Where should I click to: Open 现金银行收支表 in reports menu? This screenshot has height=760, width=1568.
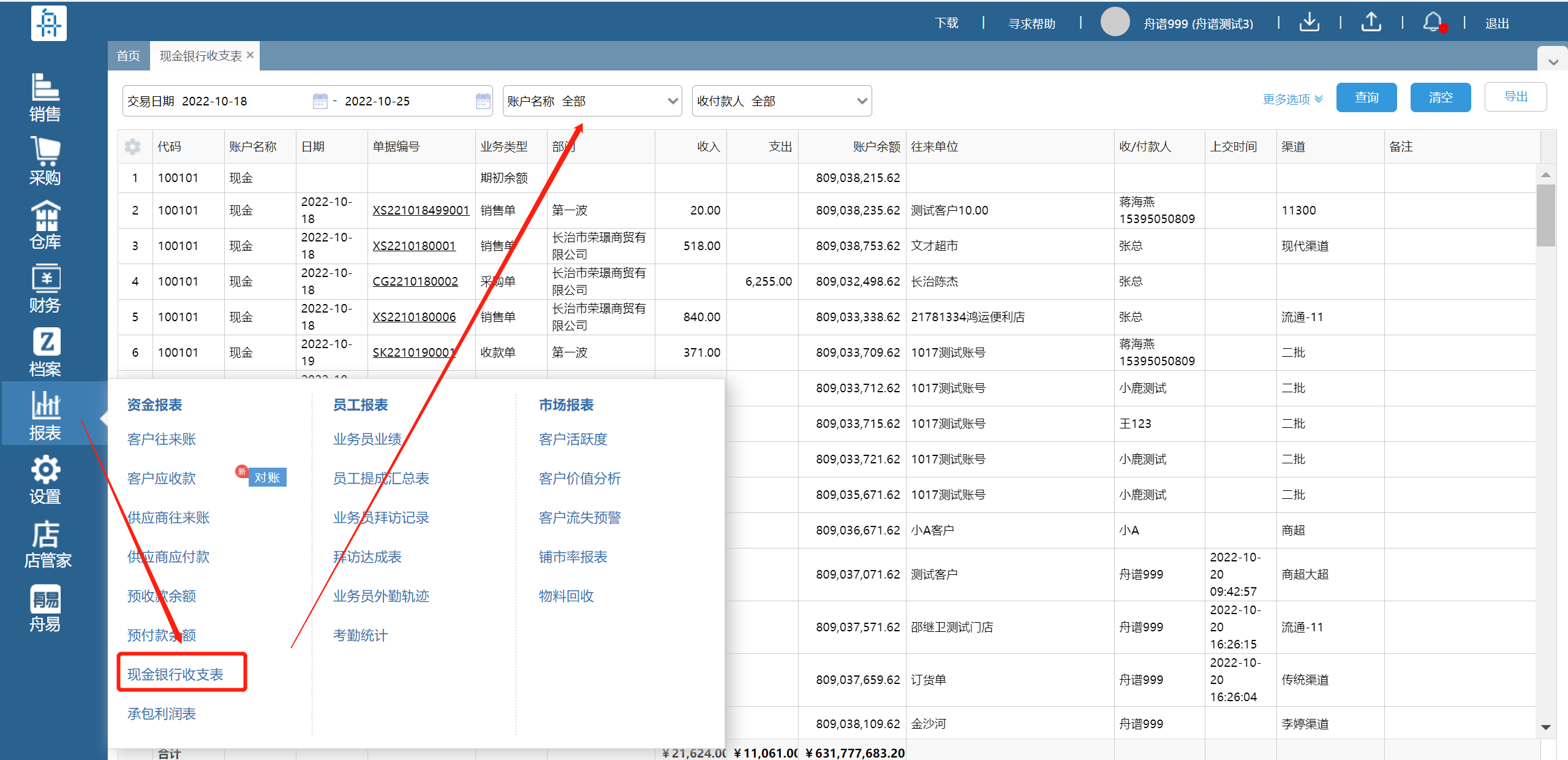tap(175, 674)
